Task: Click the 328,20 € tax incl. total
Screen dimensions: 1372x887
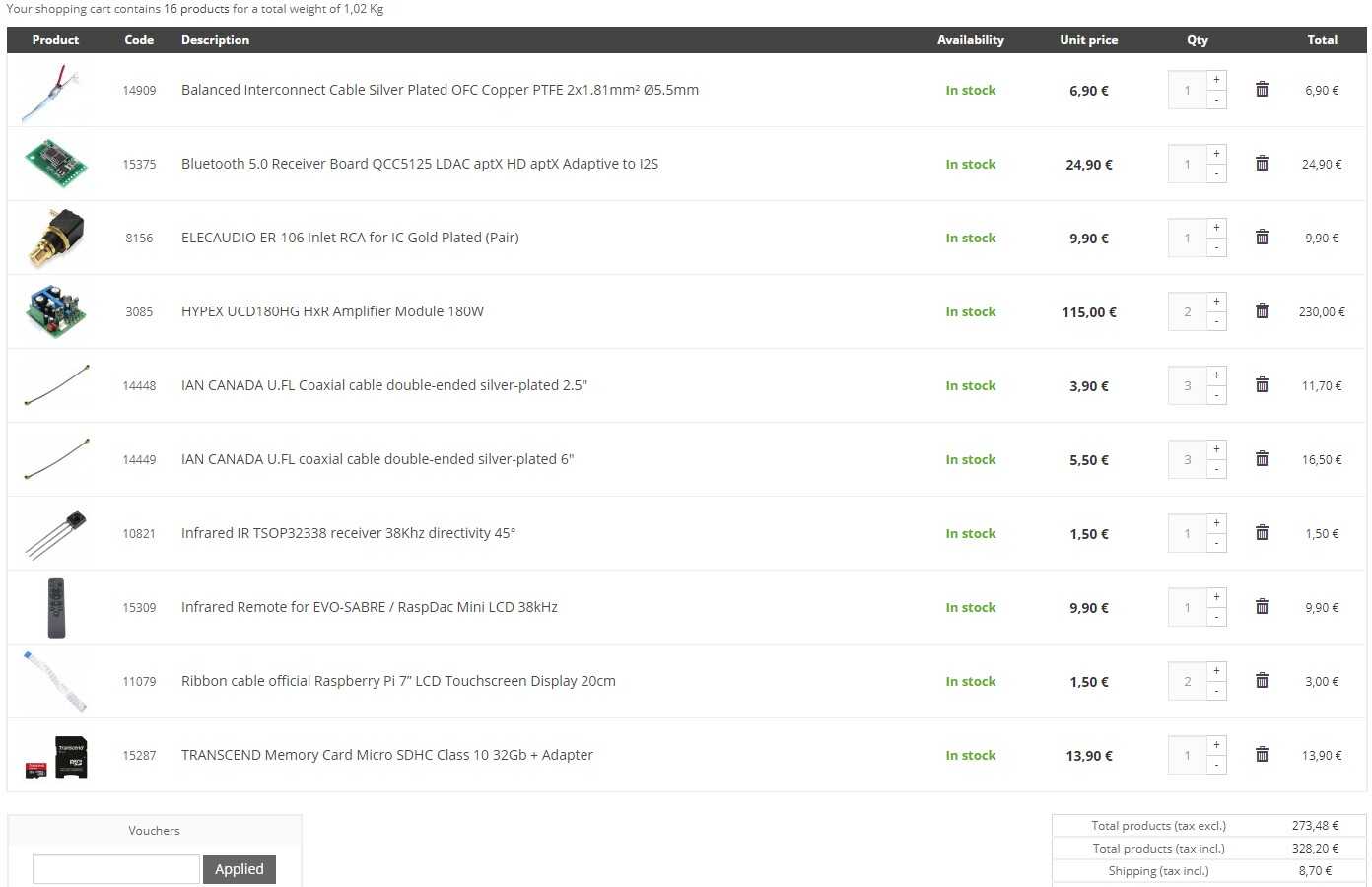Action: click(1315, 848)
